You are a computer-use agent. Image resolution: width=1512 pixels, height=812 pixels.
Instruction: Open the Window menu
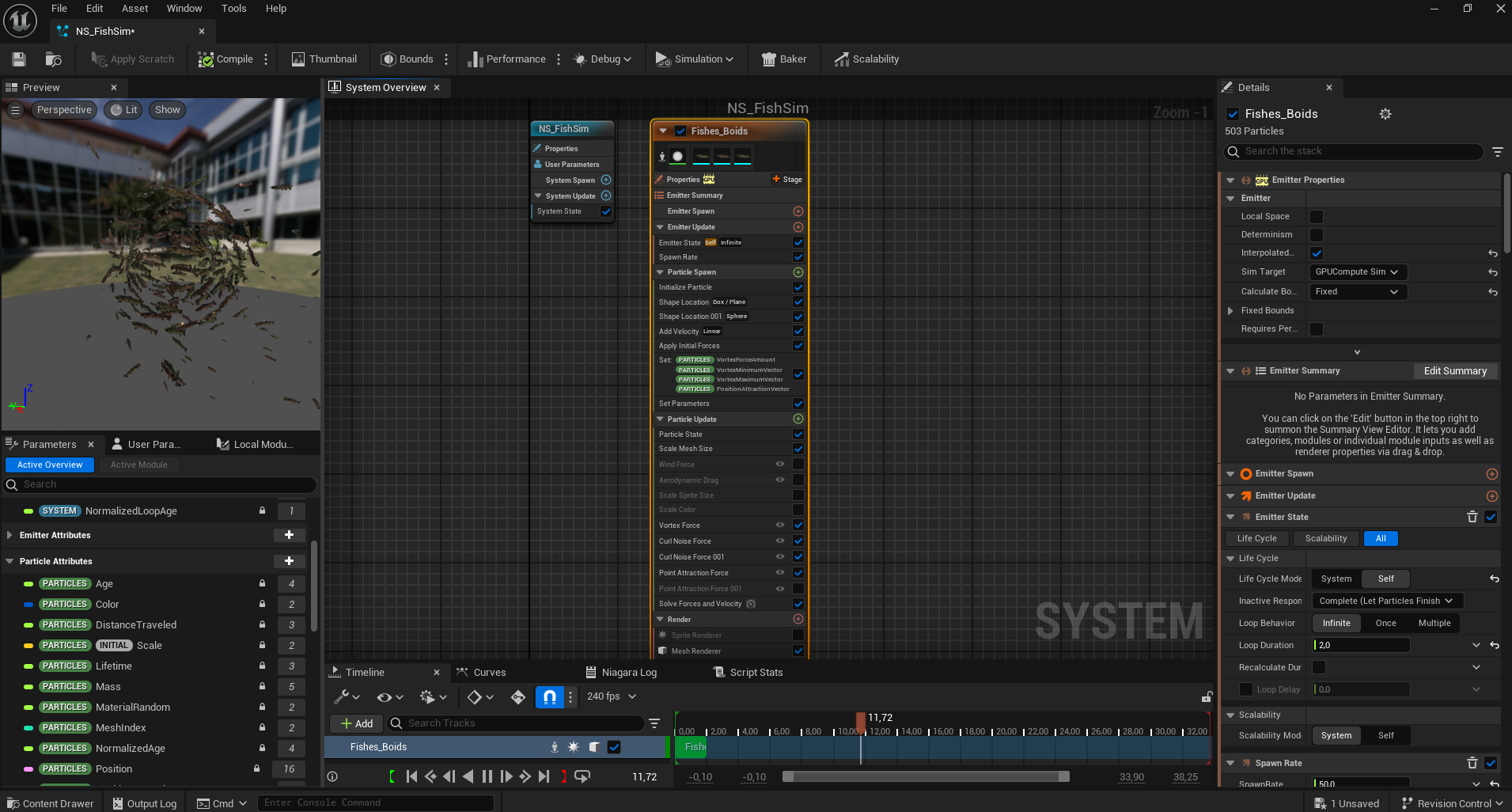coord(184,9)
